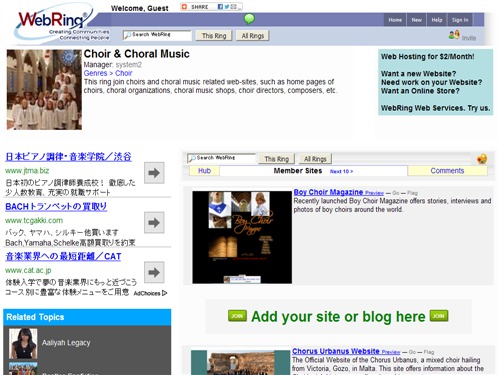
Task: Open the Help menu item
Action: (437, 20)
